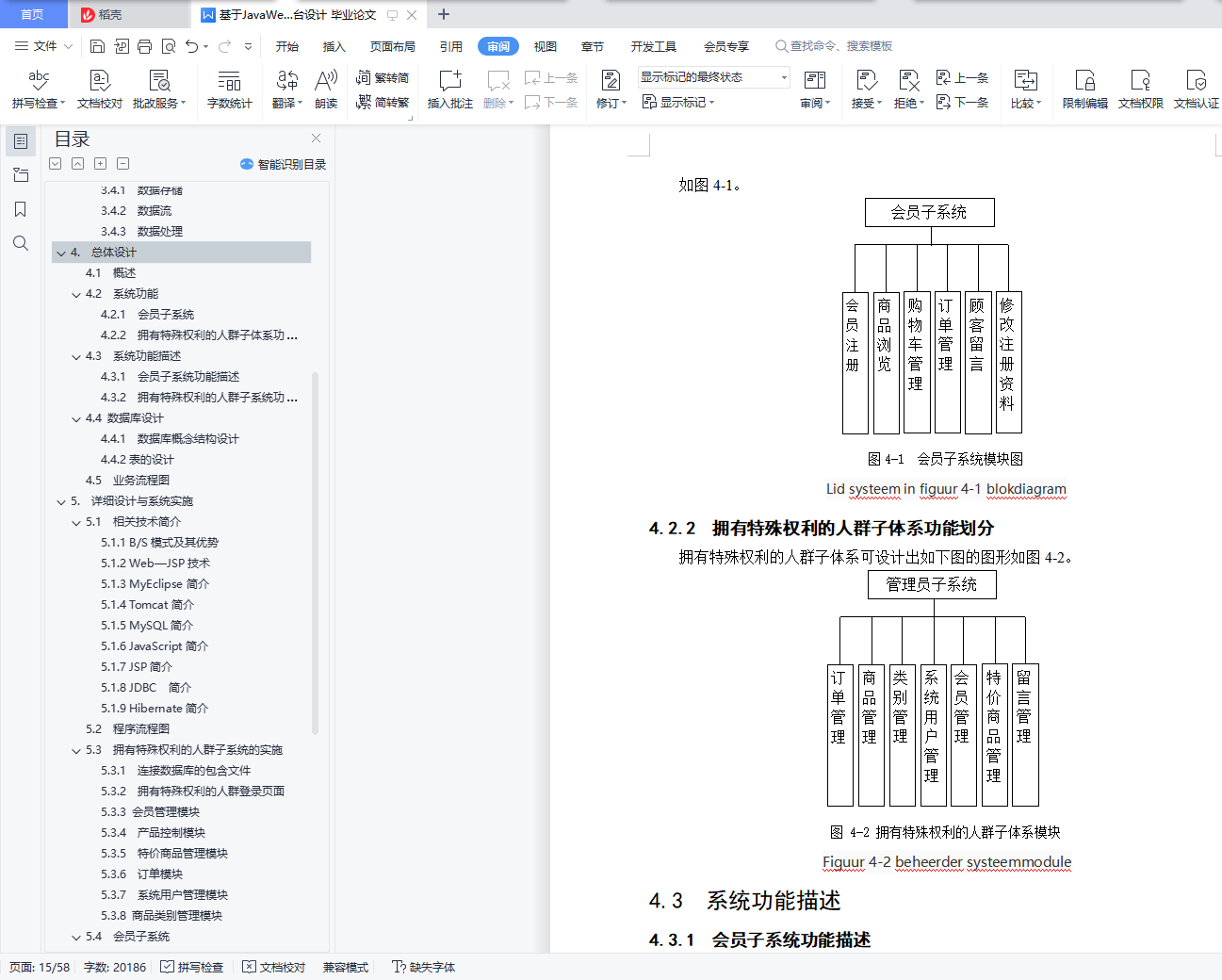The width and height of the screenshot is (1222, 980).
Task: Click 缺失字体 in status bar
Action: [x=424, y=967]
